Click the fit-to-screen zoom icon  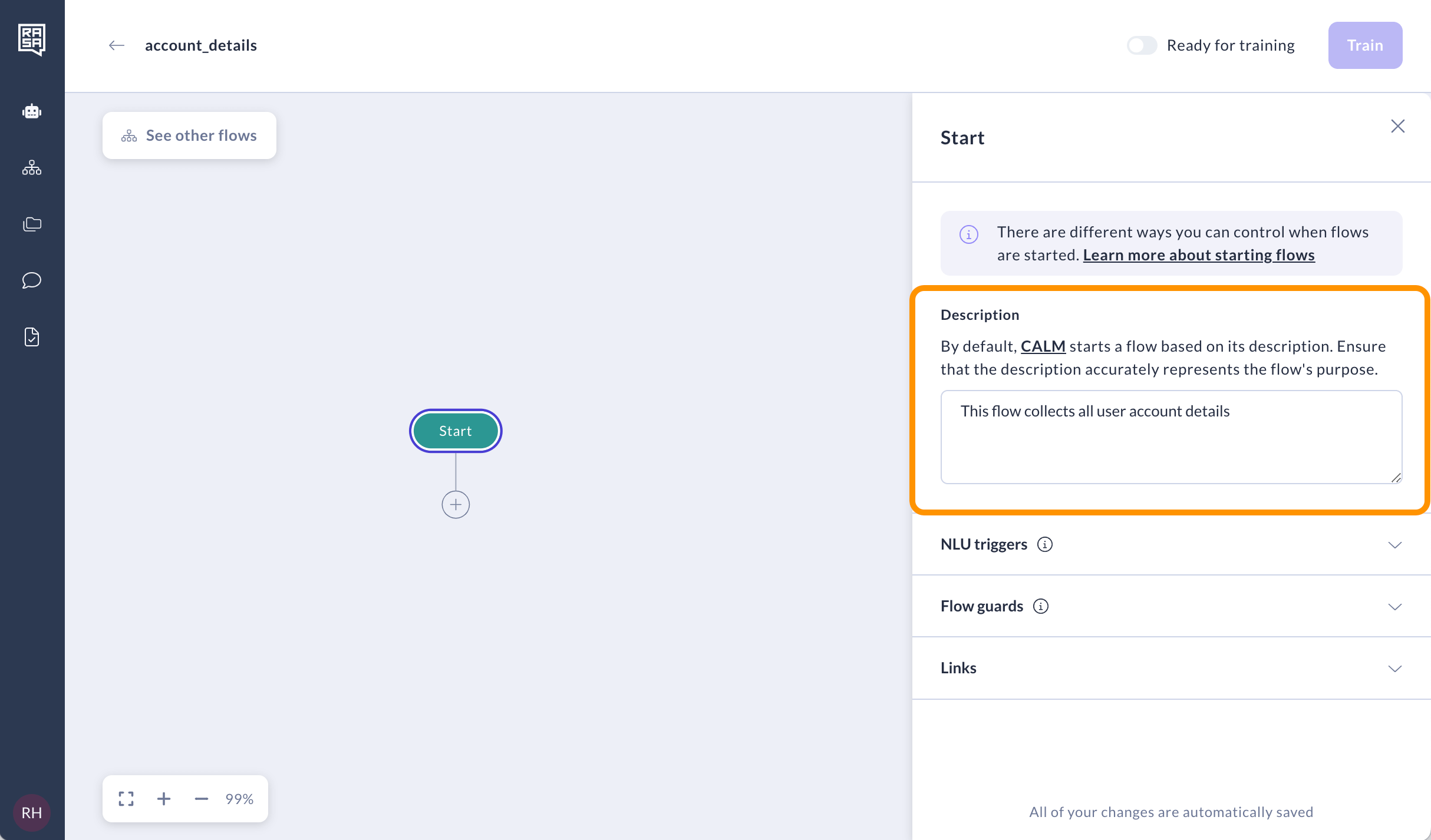pos(126,799)
